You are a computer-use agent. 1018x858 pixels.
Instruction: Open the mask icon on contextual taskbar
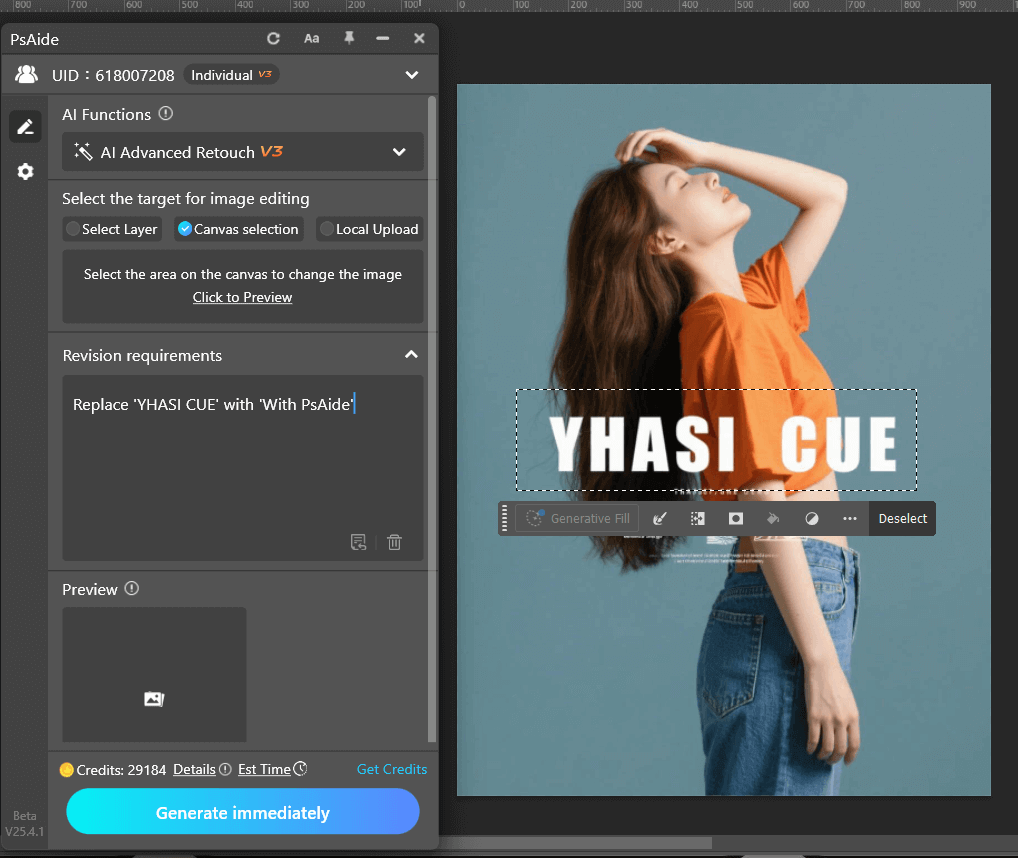click(x=735, y=518)
